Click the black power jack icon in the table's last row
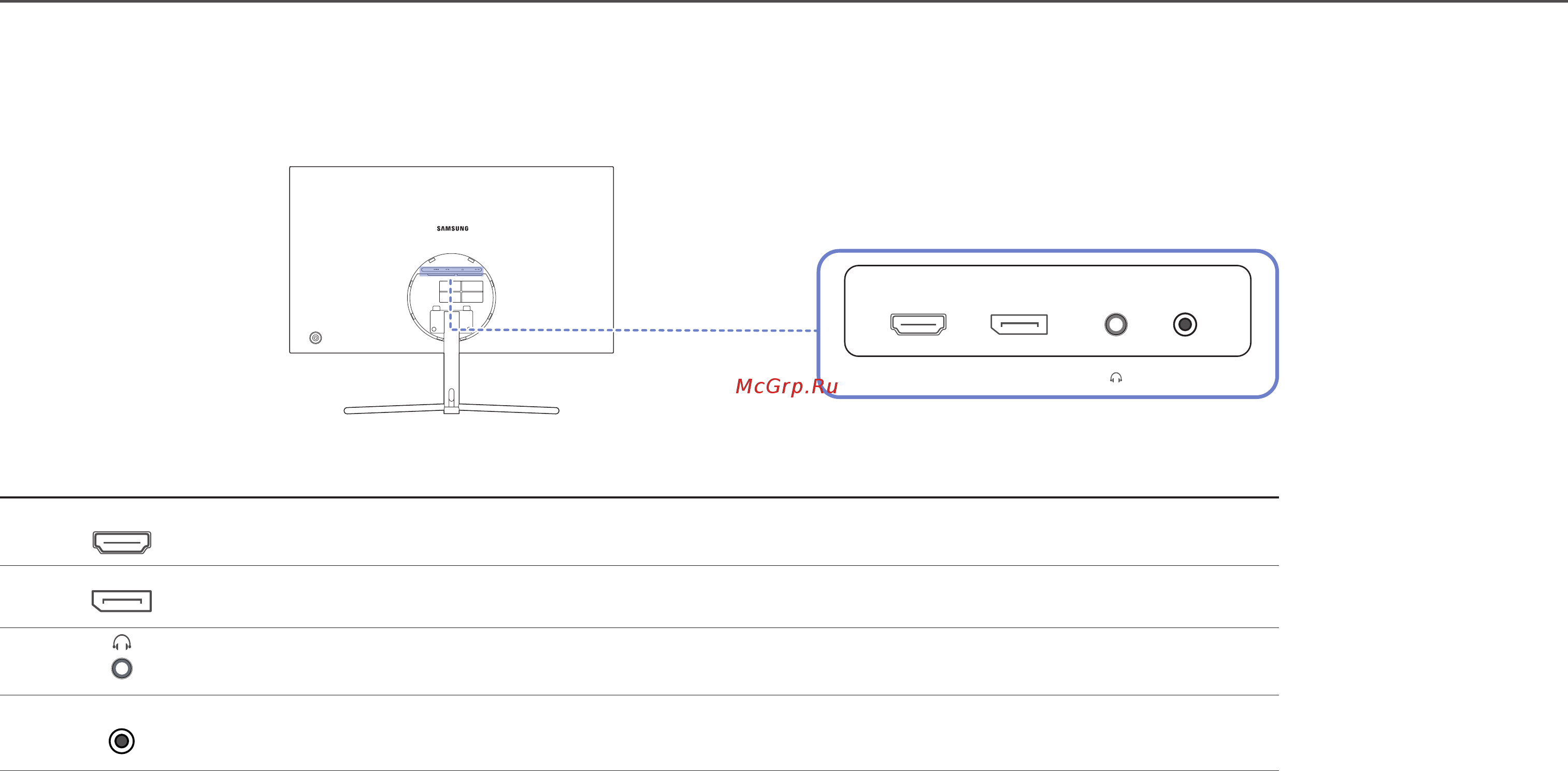 pos(122,741)
